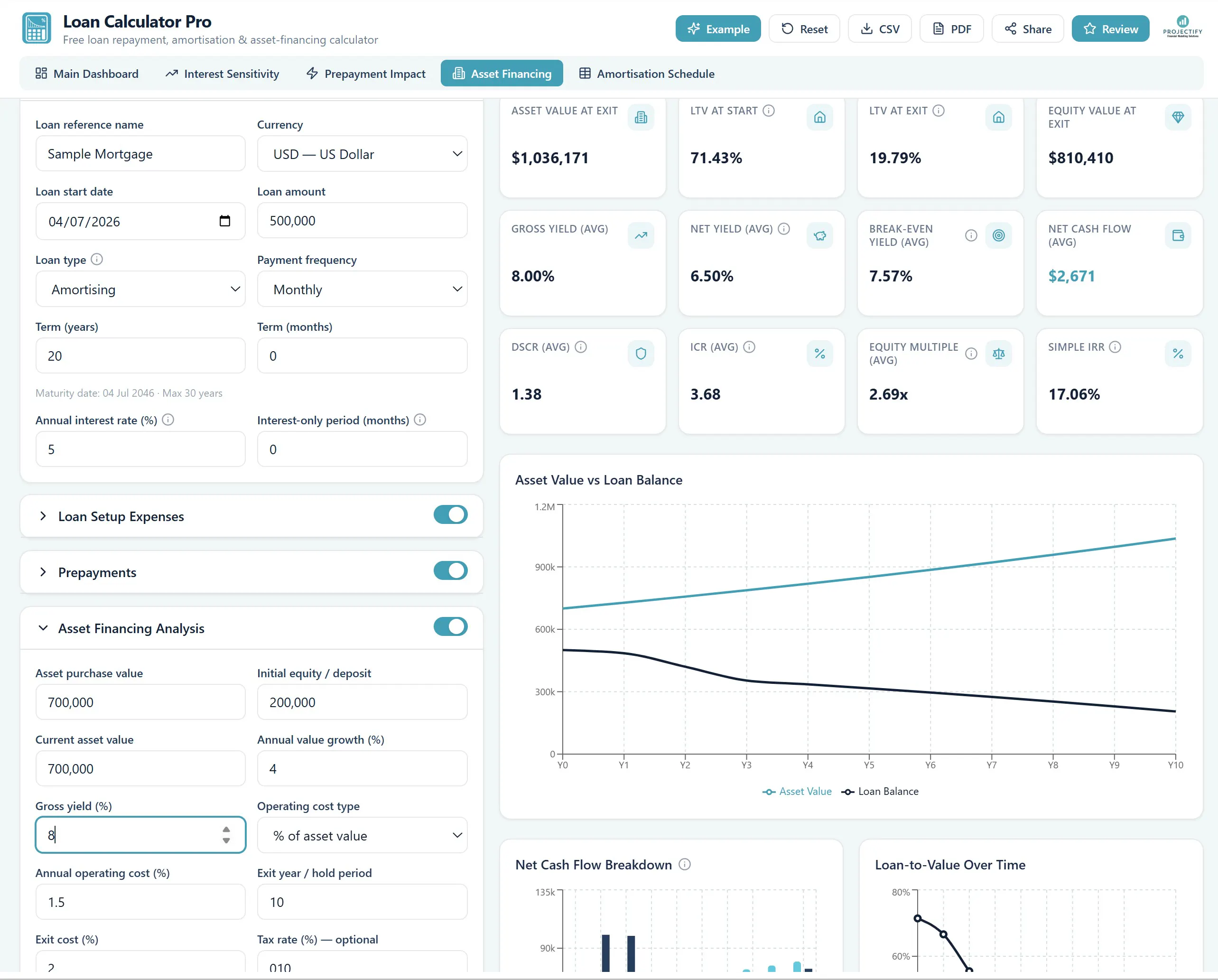Viewport: 1218px width, 980px height.
Task: Open info tooltip for Break-Even Yield
Action: [971, 235]
